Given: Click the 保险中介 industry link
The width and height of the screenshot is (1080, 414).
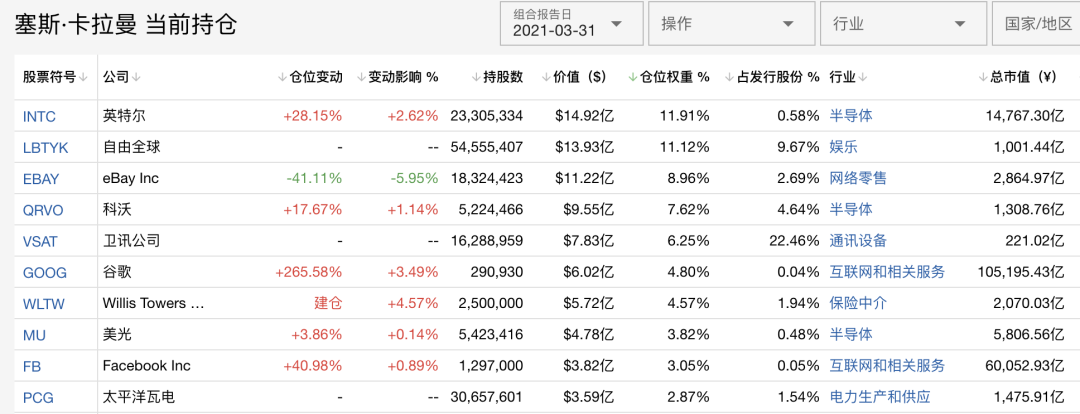Looking at the screenshot, I should tap(858, 303).
